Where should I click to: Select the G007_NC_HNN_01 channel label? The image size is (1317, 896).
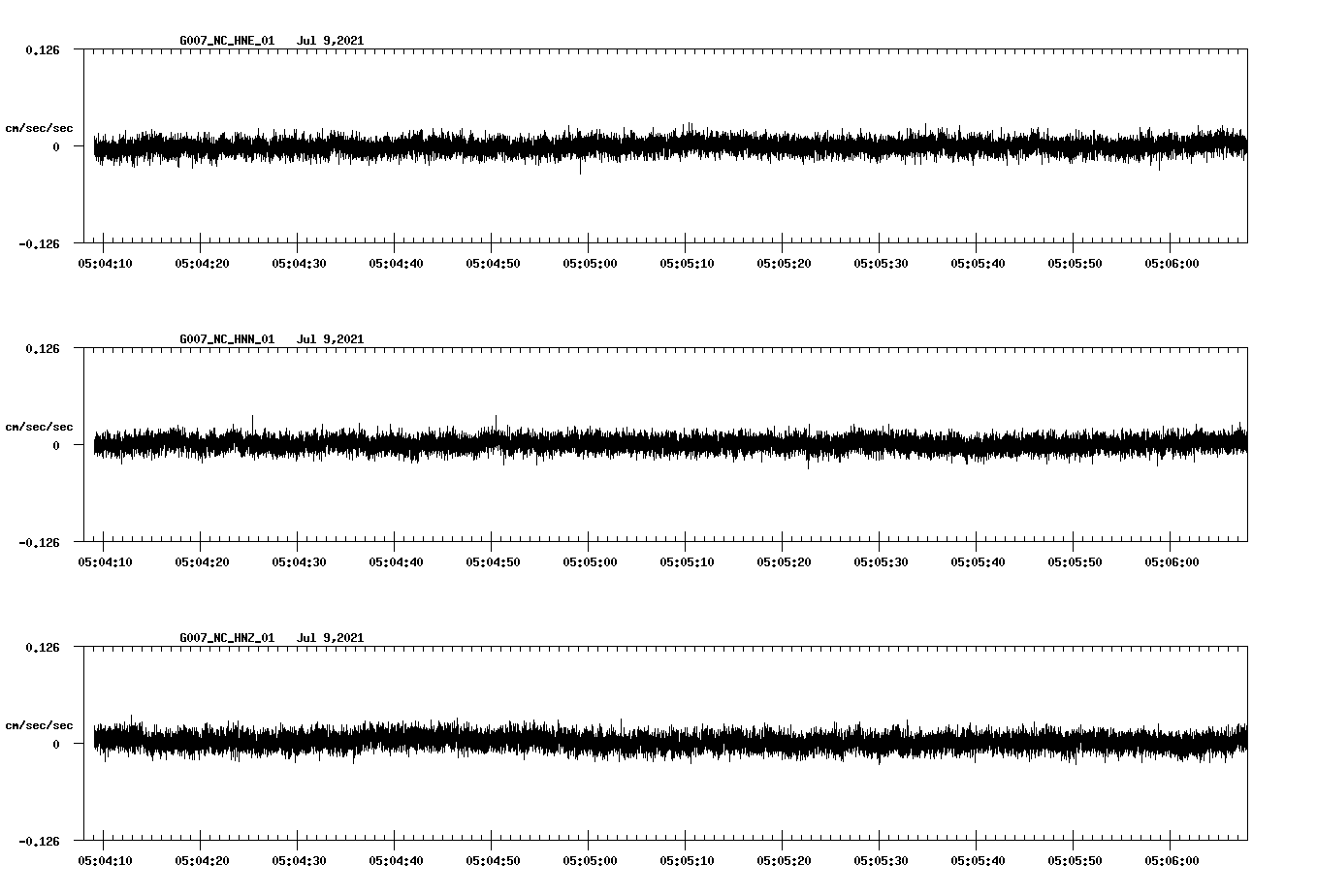point(225,339)
